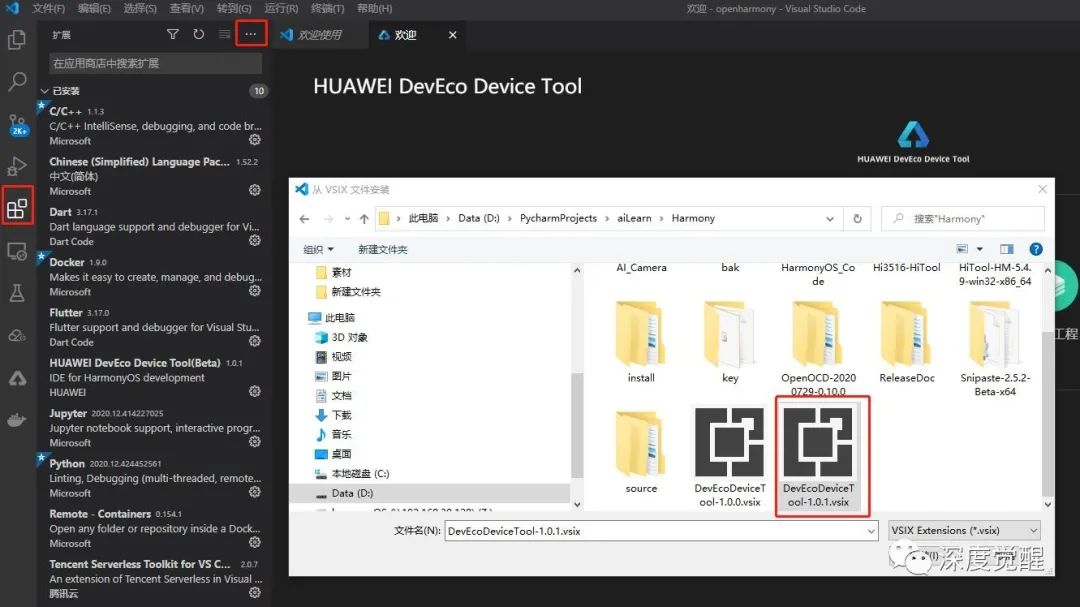
Task: Open the DevEco Device Tool activity icon
Action: pyautogui.click(x=17, y=378)
